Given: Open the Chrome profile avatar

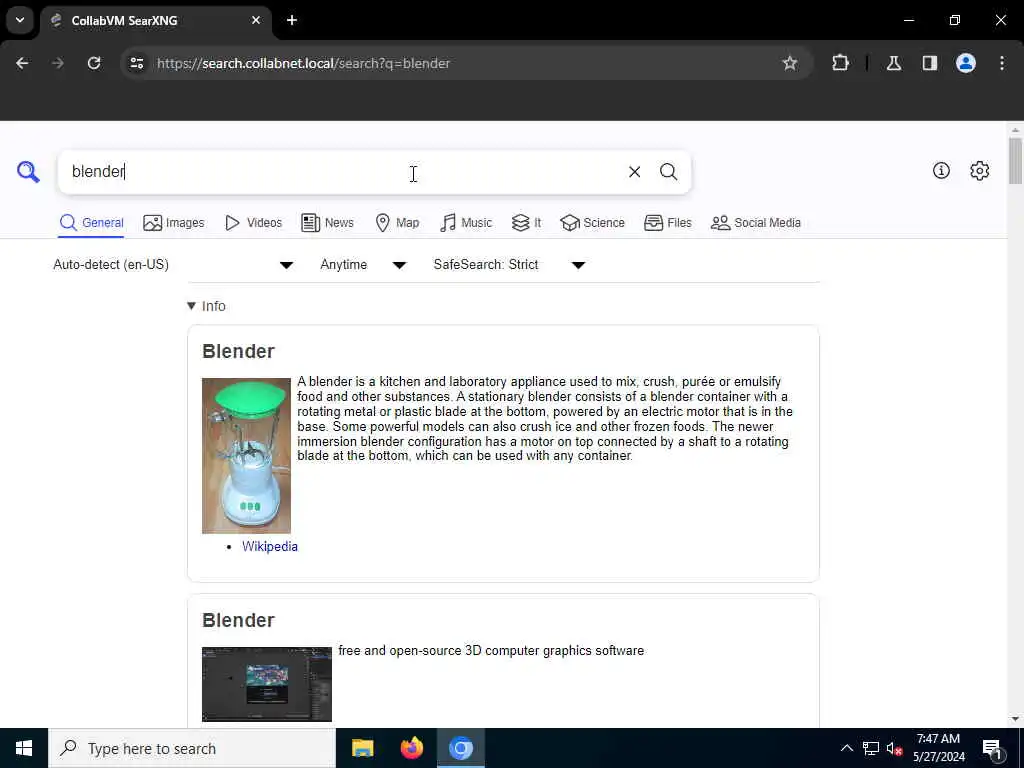Looking at the screenshot, I should tap(966, 63).
